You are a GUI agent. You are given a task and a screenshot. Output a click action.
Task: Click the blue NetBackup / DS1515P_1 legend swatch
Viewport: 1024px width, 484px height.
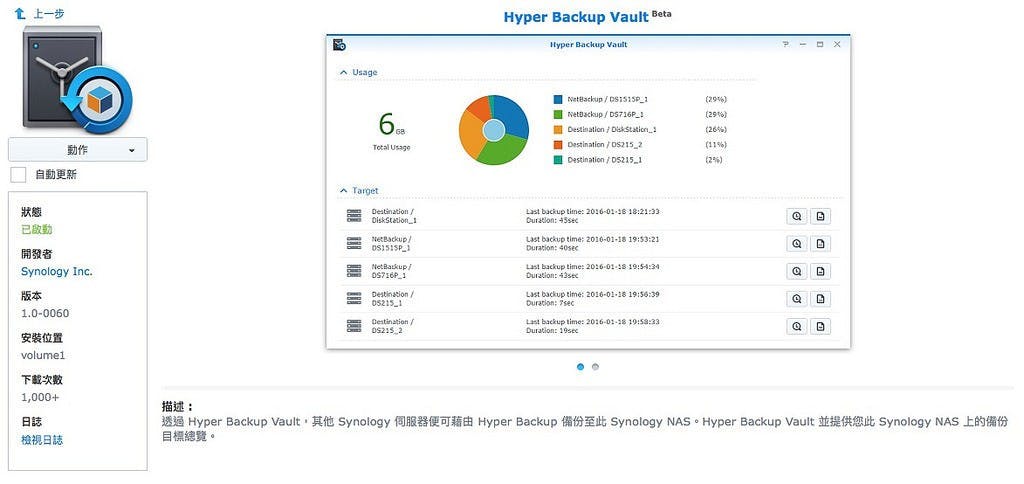[x=558, y=100]
